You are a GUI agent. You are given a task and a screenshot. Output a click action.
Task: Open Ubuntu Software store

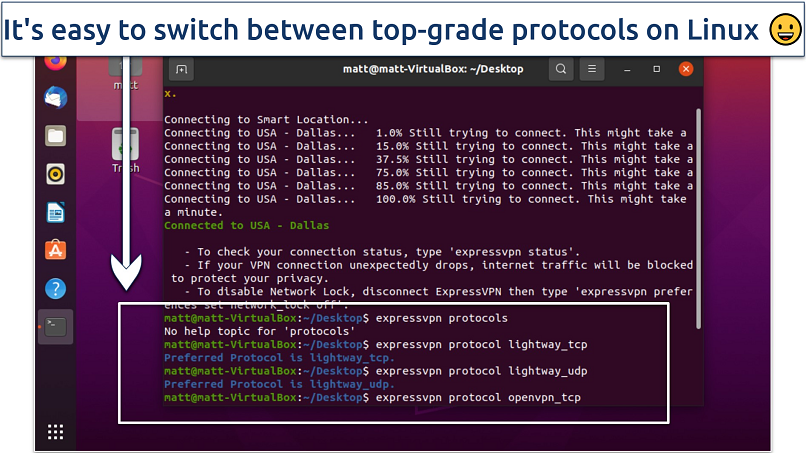(56, 250)
